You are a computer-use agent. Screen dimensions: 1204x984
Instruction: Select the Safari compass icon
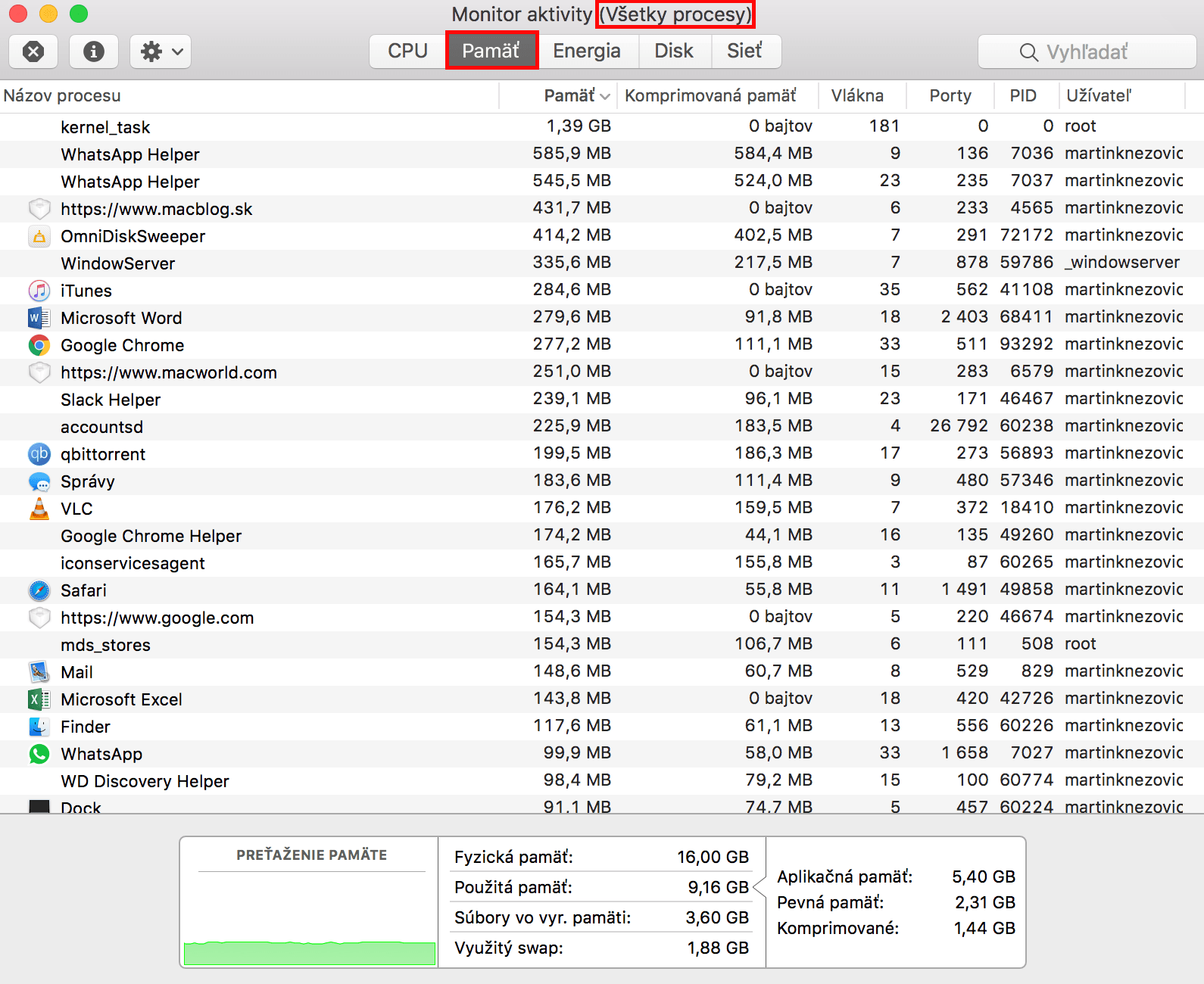(x=39, y=590)
